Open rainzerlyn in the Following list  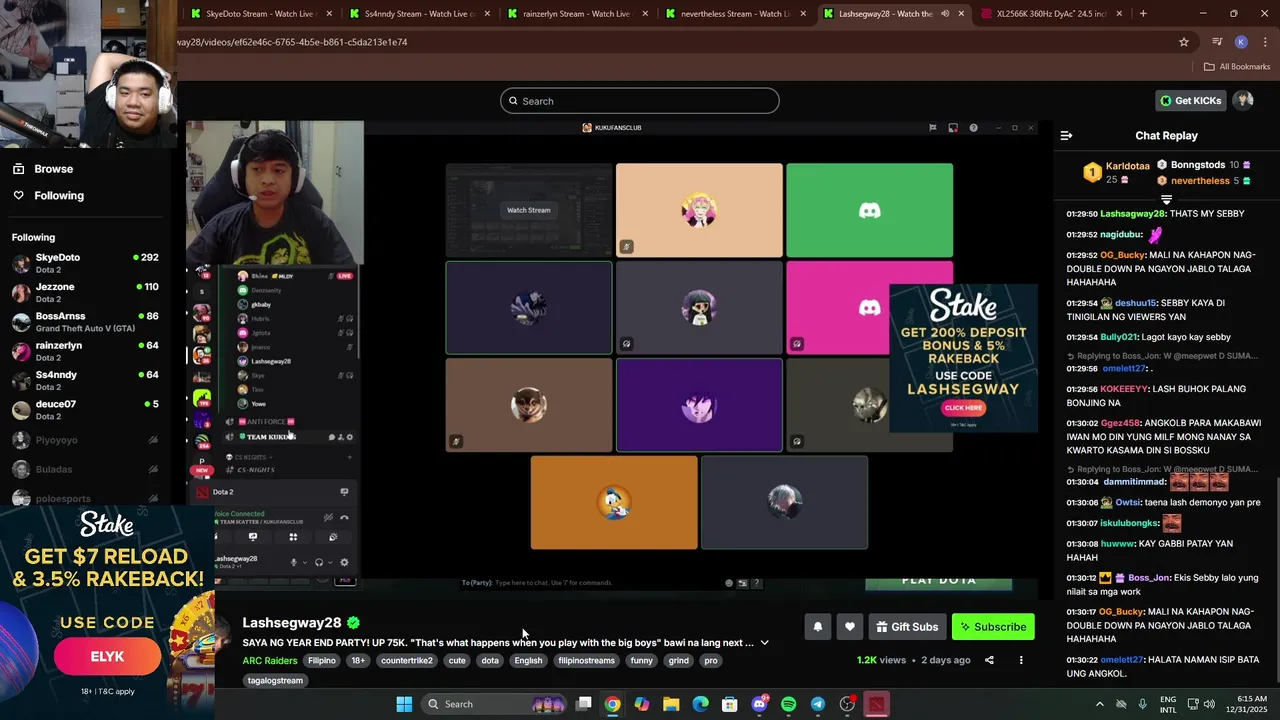[x=85, y=351]
